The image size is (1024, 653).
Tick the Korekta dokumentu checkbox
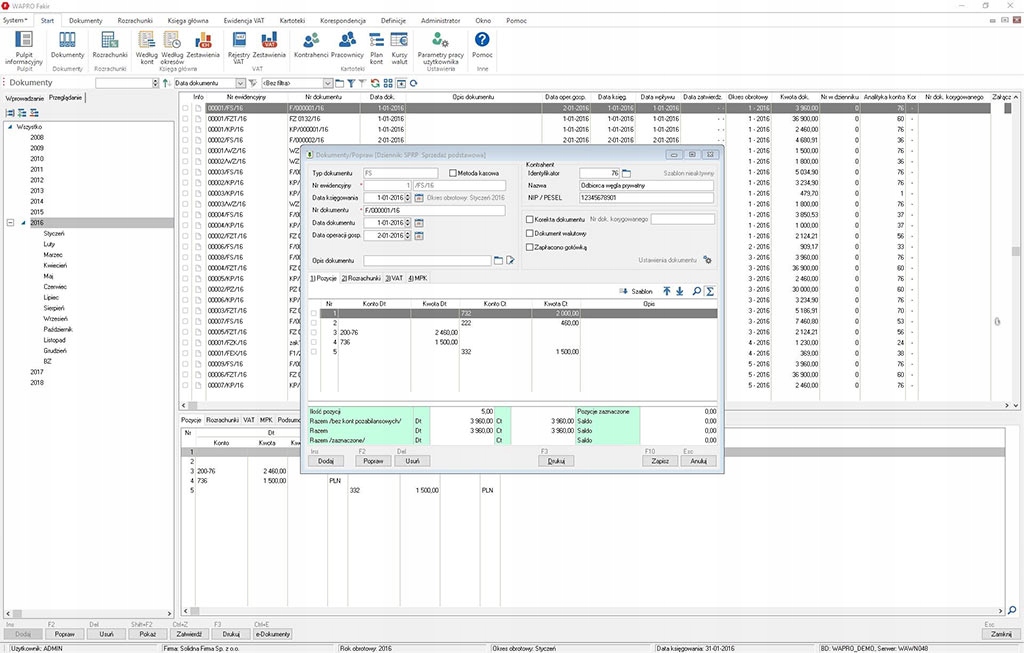pyautogui.click(x=530, y=219)
